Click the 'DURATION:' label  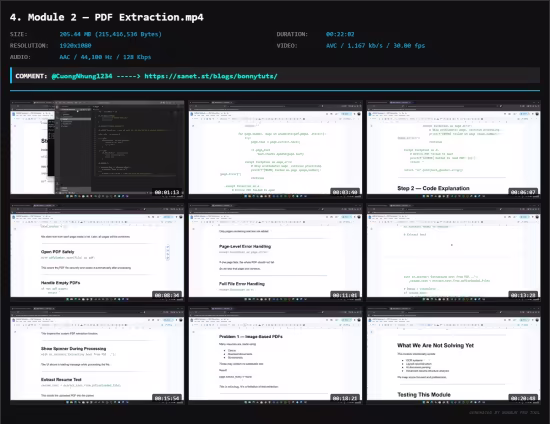click(292, 34)
